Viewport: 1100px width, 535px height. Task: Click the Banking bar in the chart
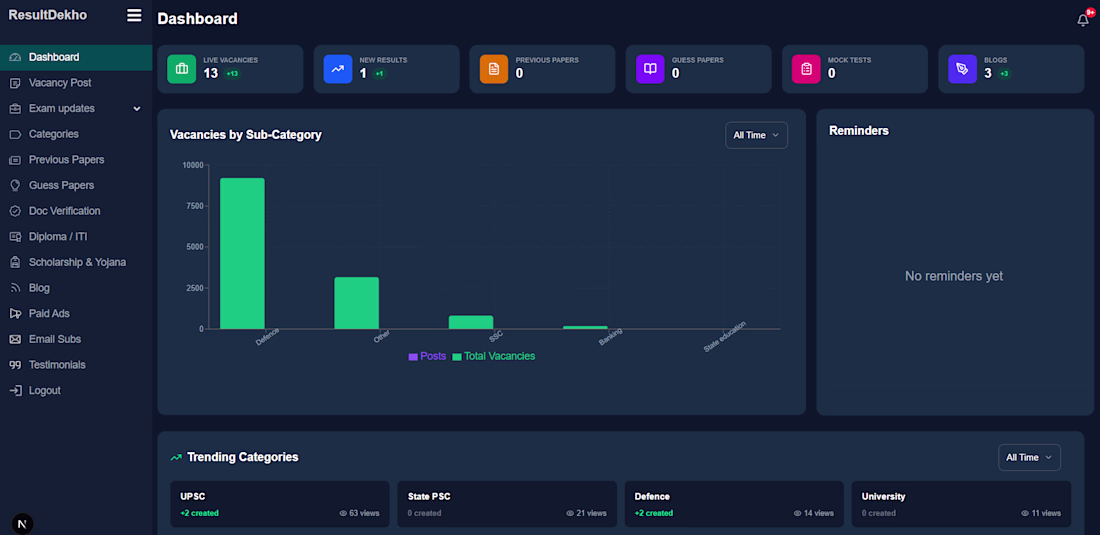point(585,327)
